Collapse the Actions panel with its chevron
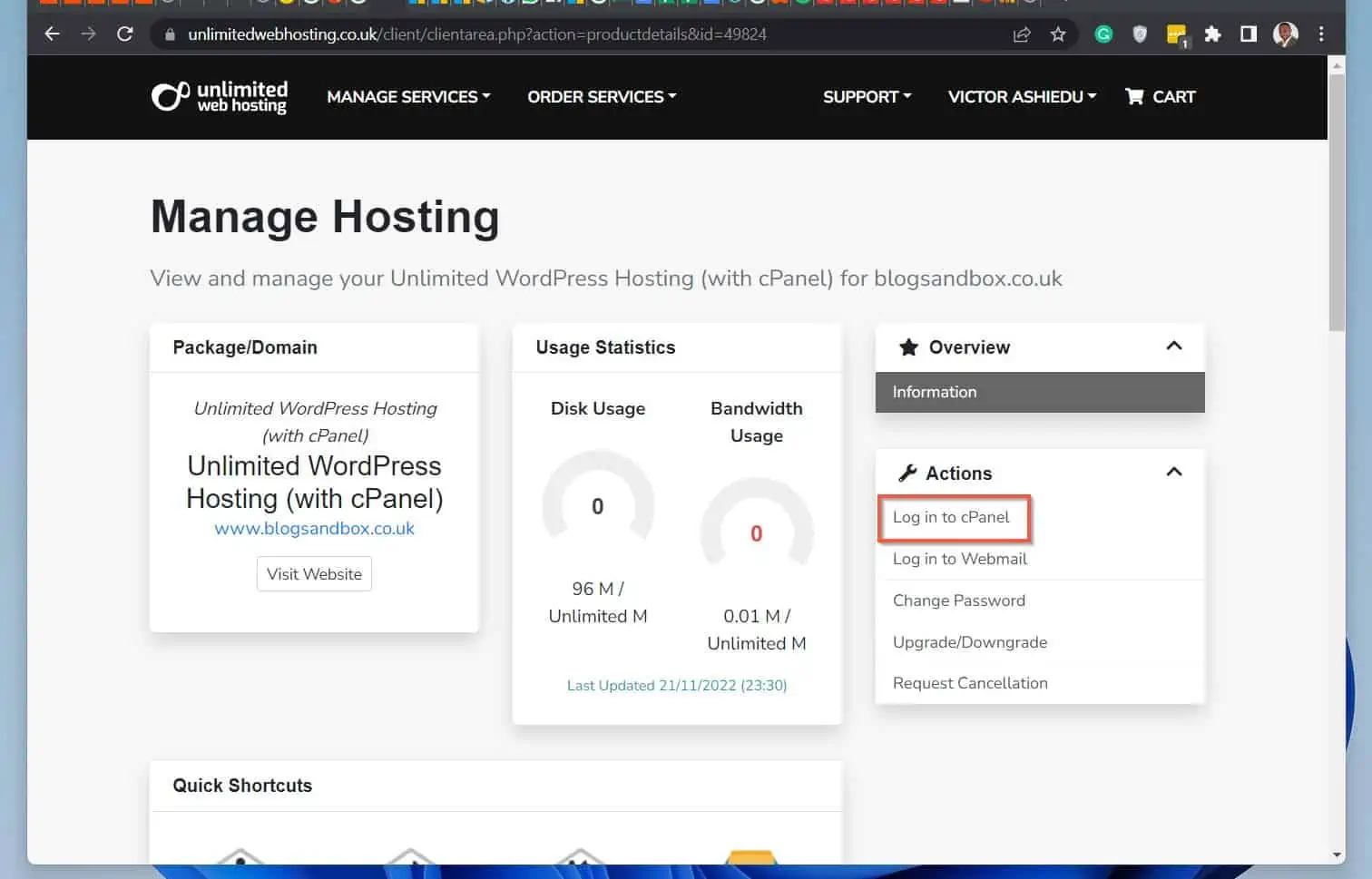Screen dimensions: 1372x879 tap(1173, 472)
